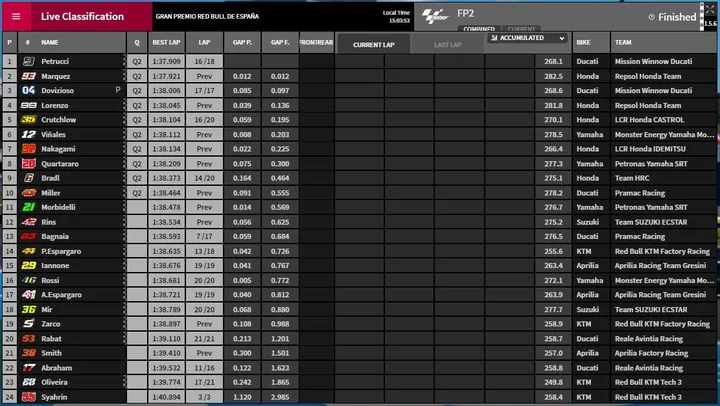Click the FP2 session label
Viewport: 720px width, 406px height.
[x=465, y=13]
